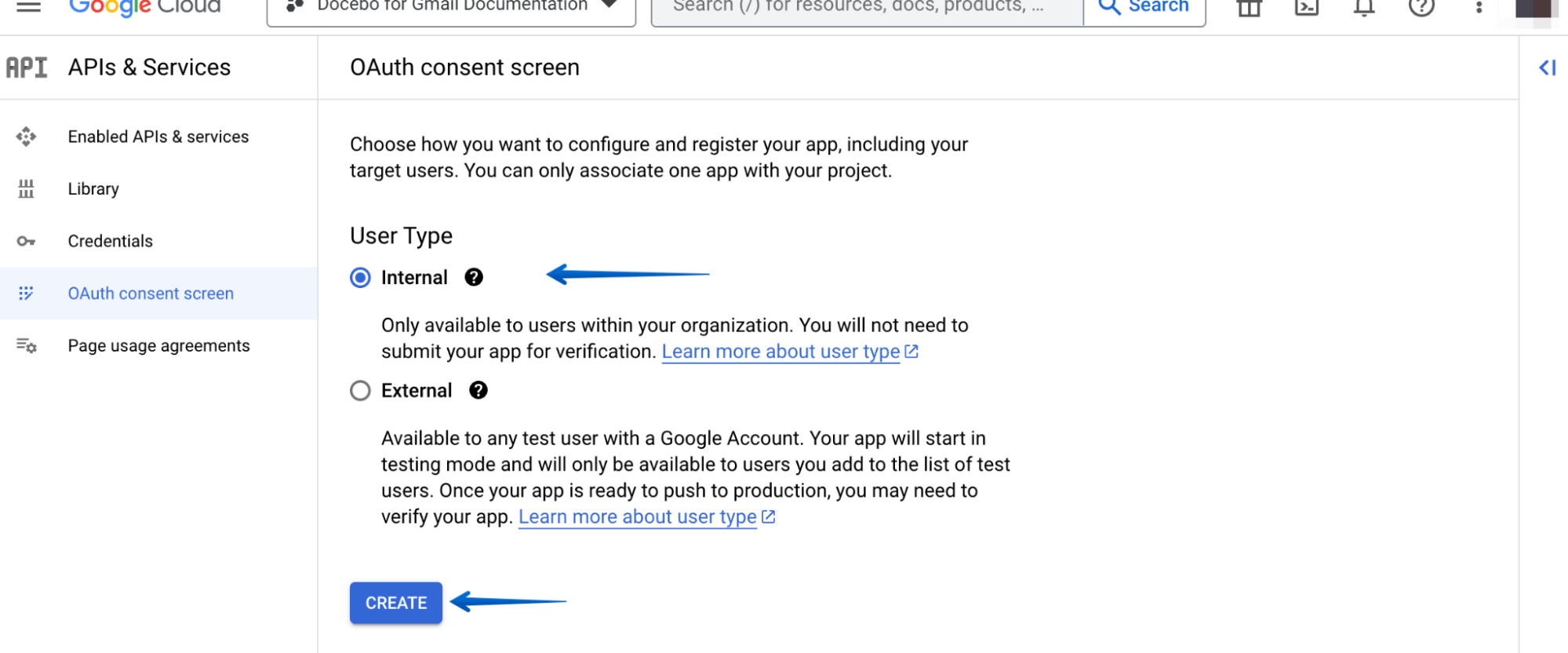
Task: Activate Cloud Shell terminal icon
Action: click(1307, 8)
